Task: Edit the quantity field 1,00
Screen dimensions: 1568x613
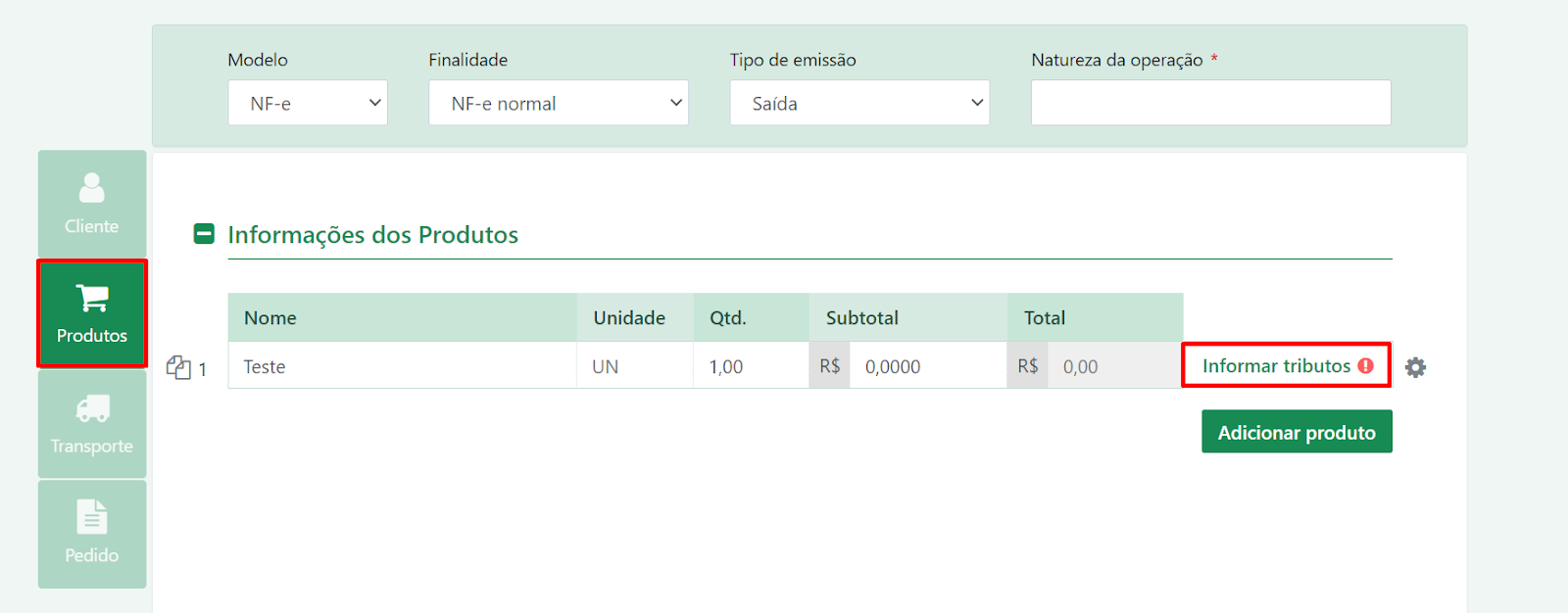Action: click(x=751, y=366)
